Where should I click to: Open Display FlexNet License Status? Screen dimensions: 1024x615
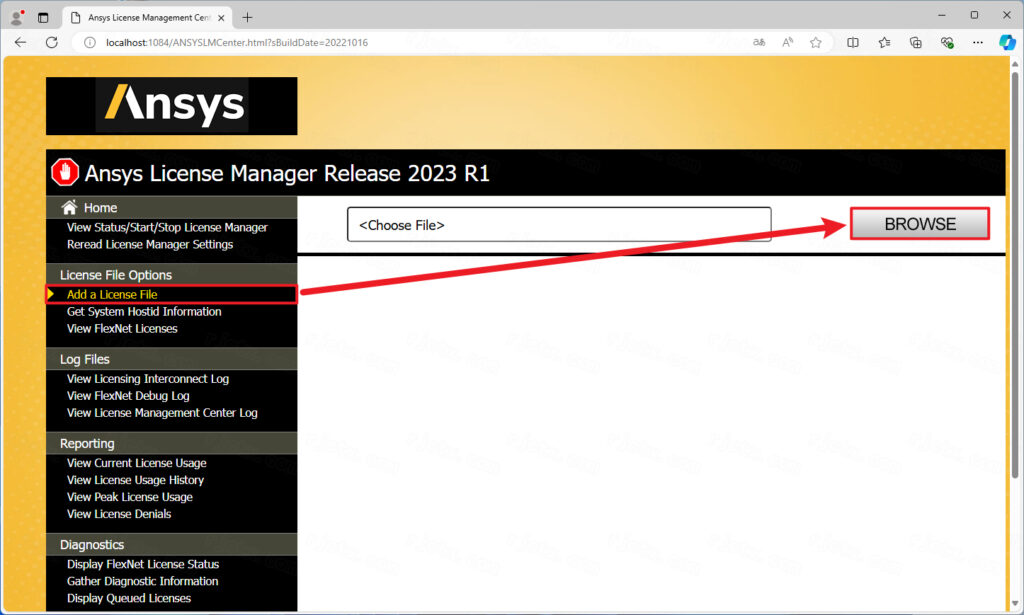click(x=143, y=564)
